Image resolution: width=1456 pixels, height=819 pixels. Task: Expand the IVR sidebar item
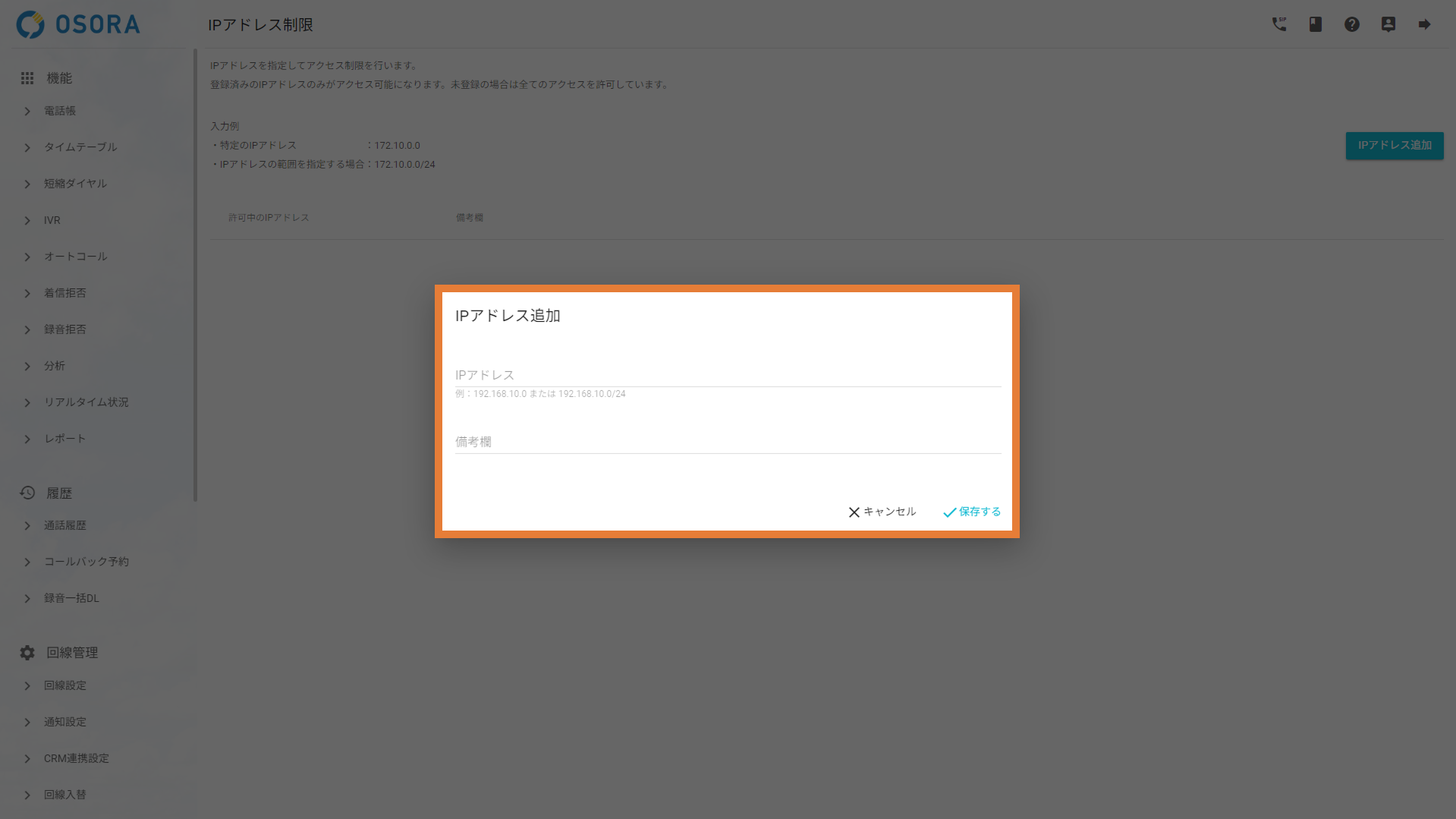(x=52, y=220)
